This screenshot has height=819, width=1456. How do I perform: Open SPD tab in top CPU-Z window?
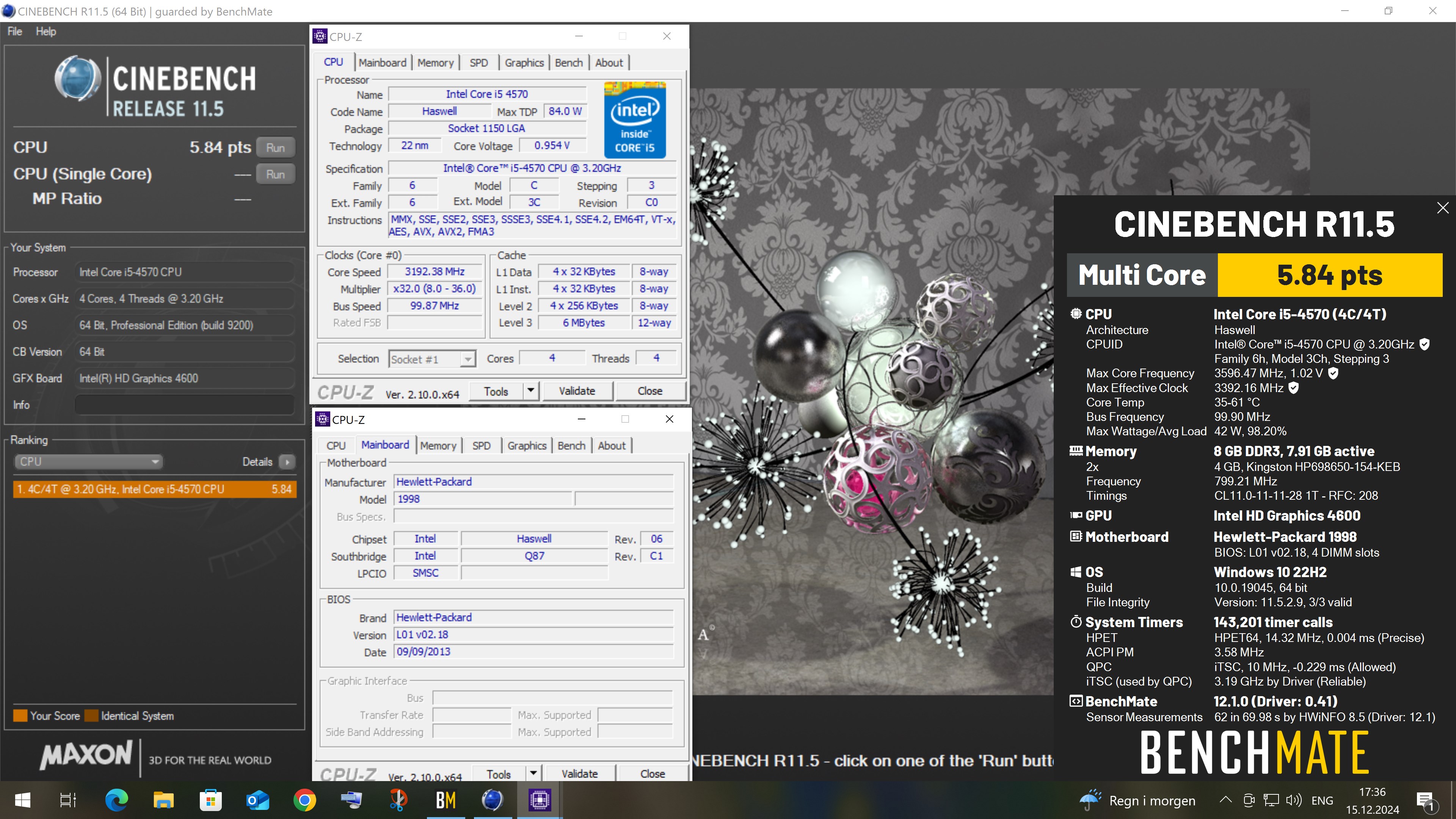tap(478, 63)
